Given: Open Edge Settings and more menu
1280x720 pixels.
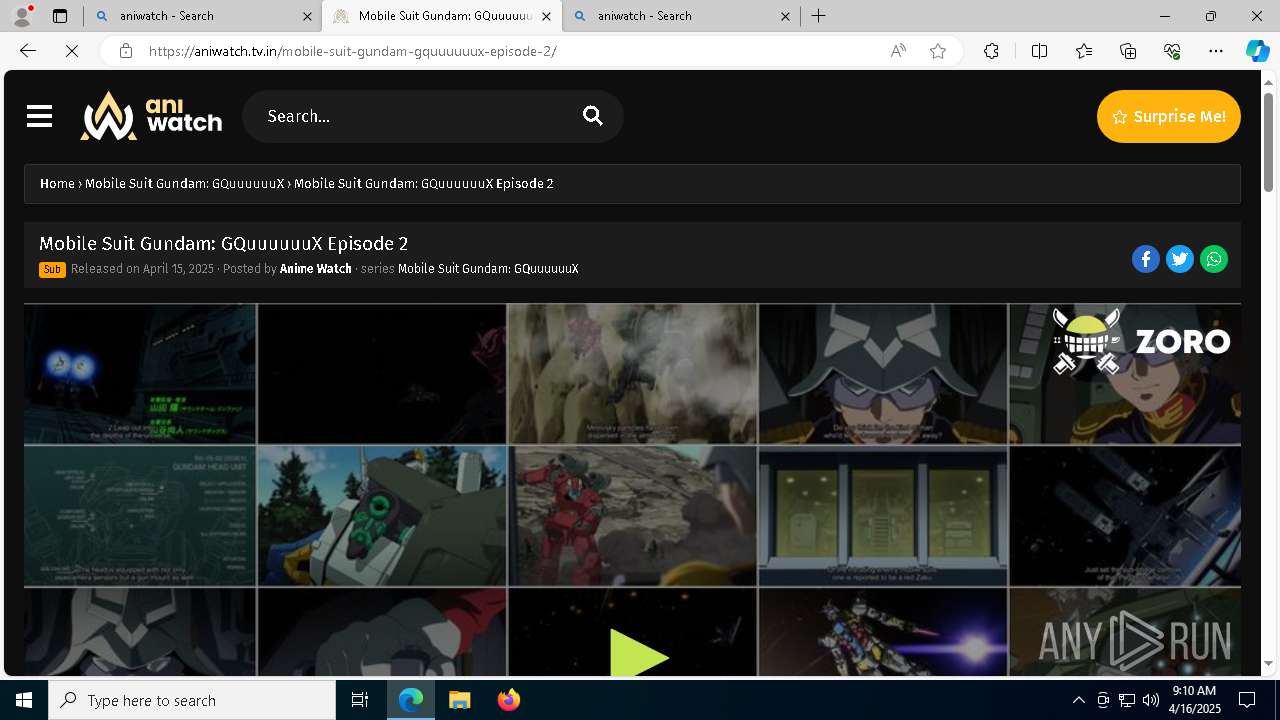Looking at the screenshot, I should tap(1216, 51).
